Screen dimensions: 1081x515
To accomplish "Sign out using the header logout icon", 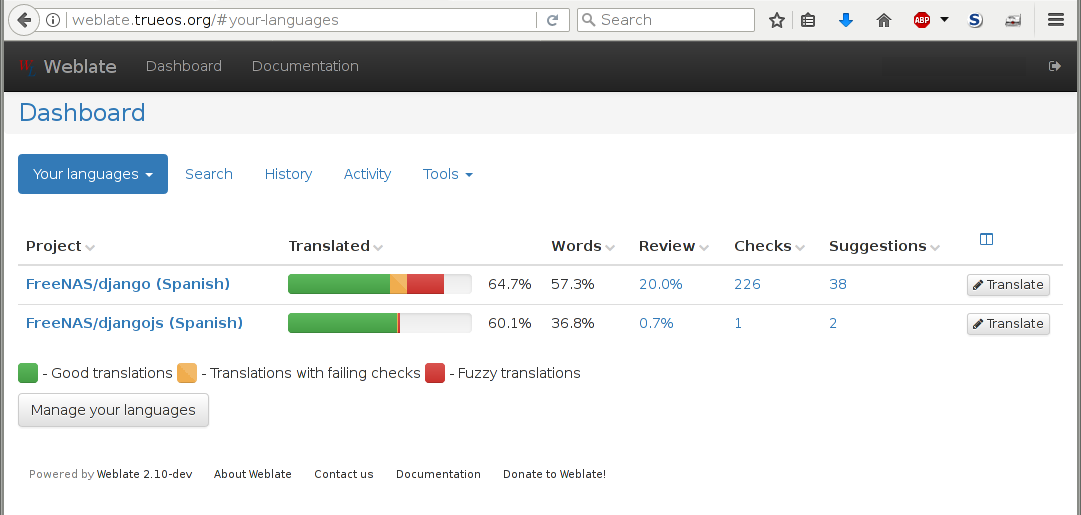I will (1055, 66).
